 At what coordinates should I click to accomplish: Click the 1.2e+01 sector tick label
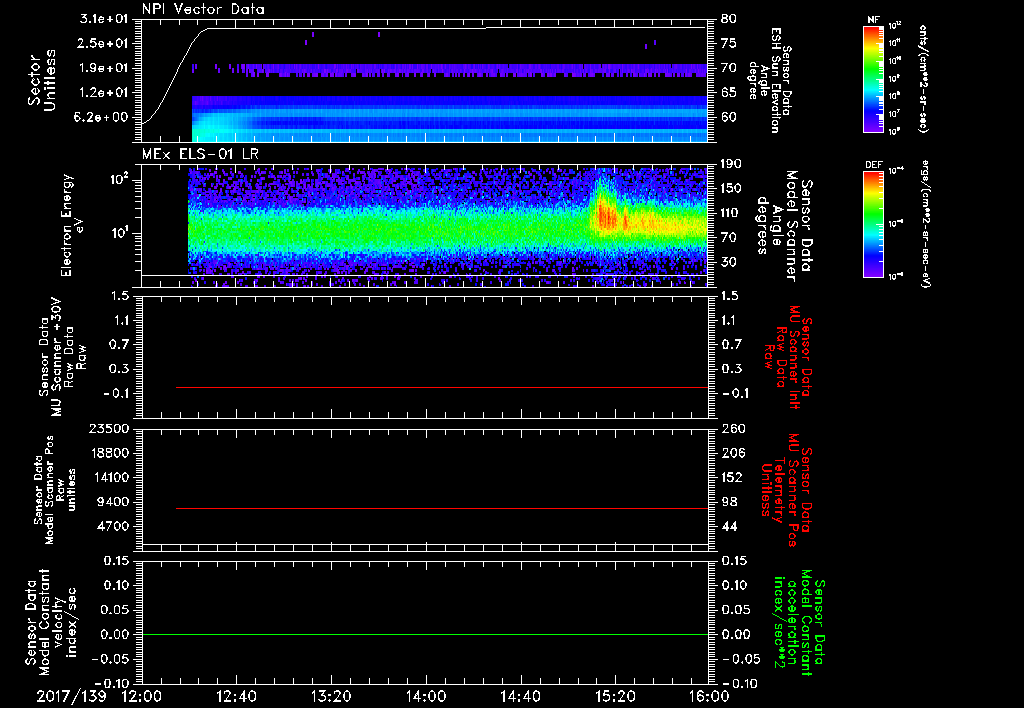104,93
